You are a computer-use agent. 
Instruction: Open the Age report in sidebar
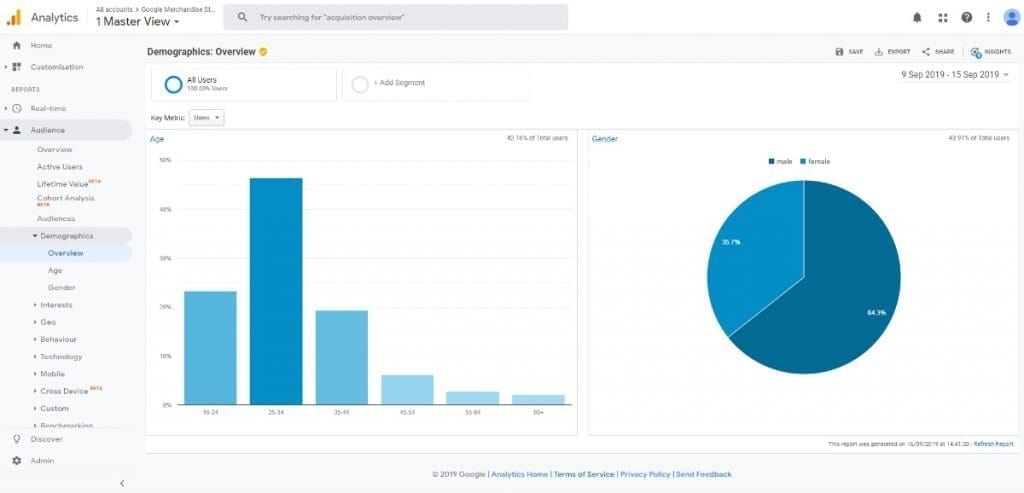pos(55,270)
